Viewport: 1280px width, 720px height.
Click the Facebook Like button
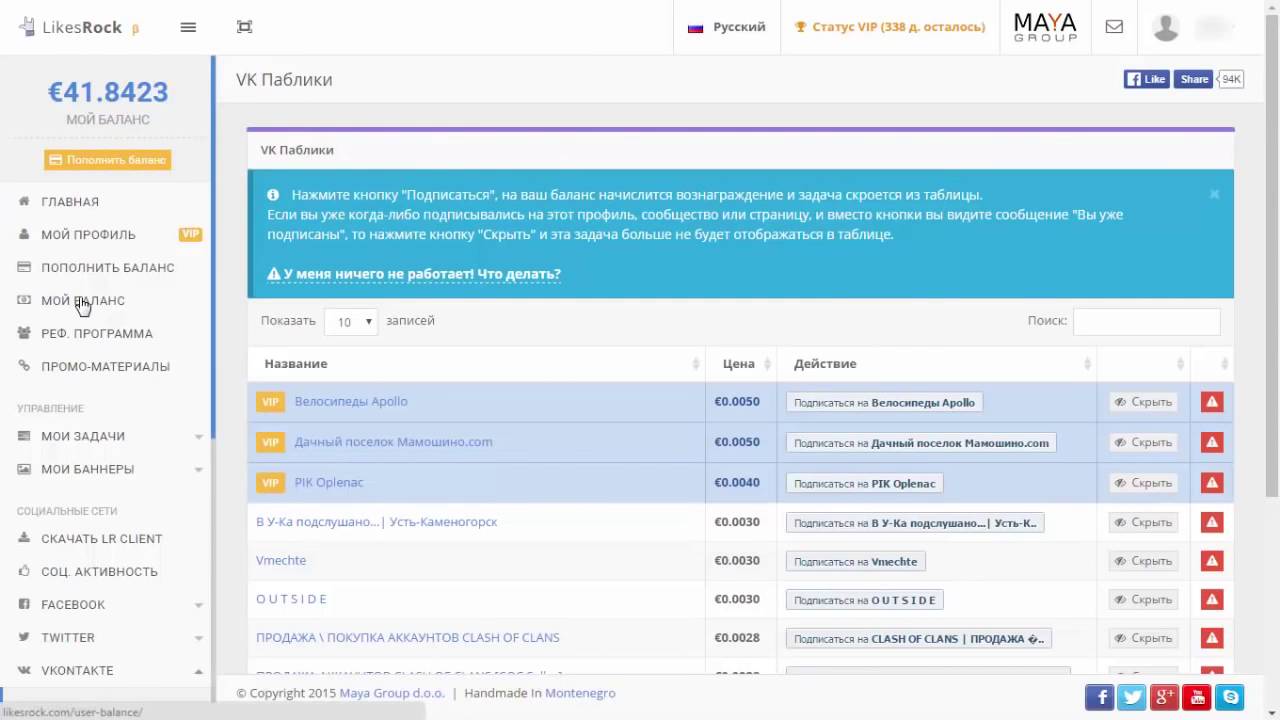[x=1146, y=79]
